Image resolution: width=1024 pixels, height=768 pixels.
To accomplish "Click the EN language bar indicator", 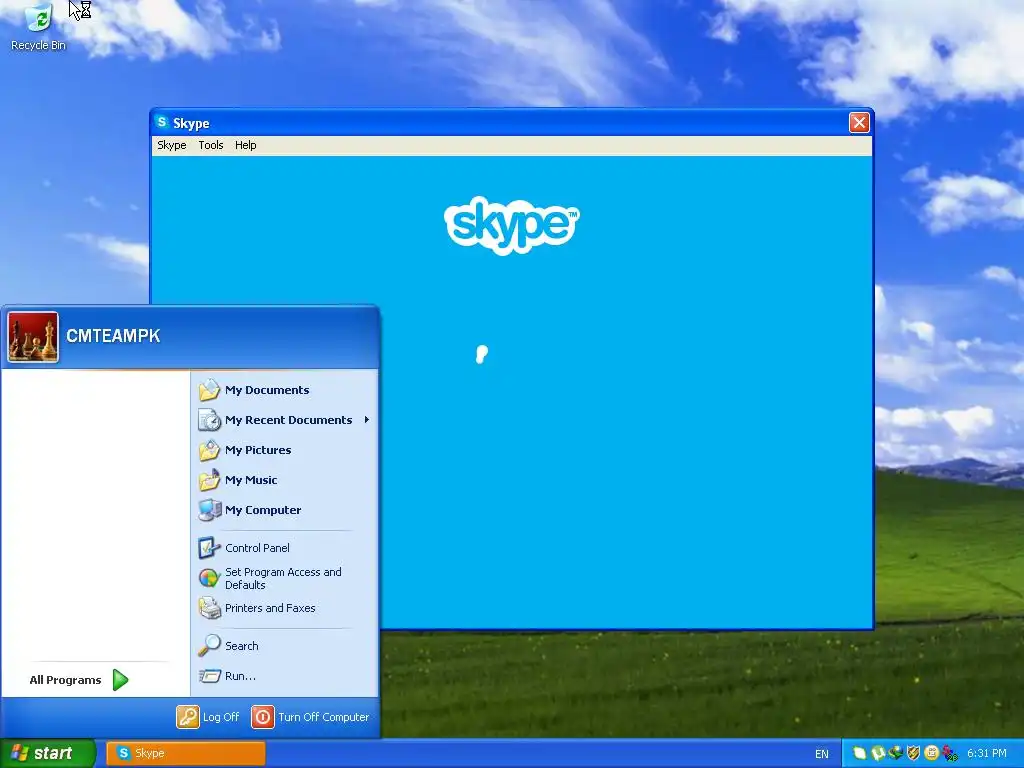I will [x=822, y=754].
